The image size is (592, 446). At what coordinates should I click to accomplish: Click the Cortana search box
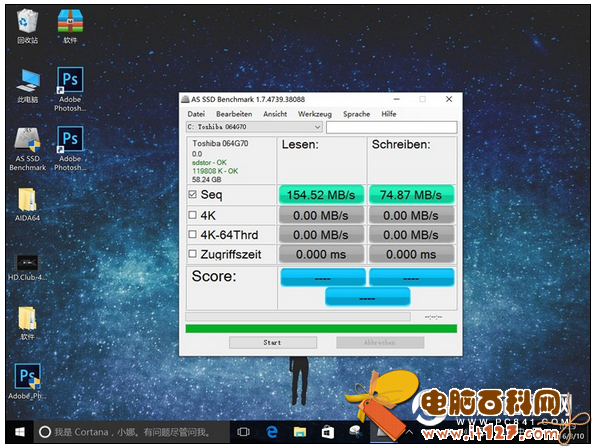[x=133, y=432]
